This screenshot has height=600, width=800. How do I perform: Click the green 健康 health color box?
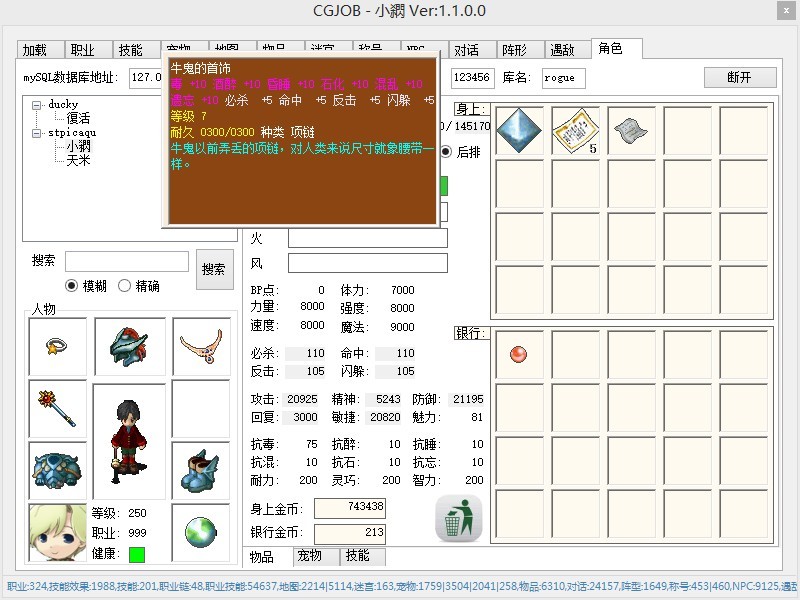137,554
